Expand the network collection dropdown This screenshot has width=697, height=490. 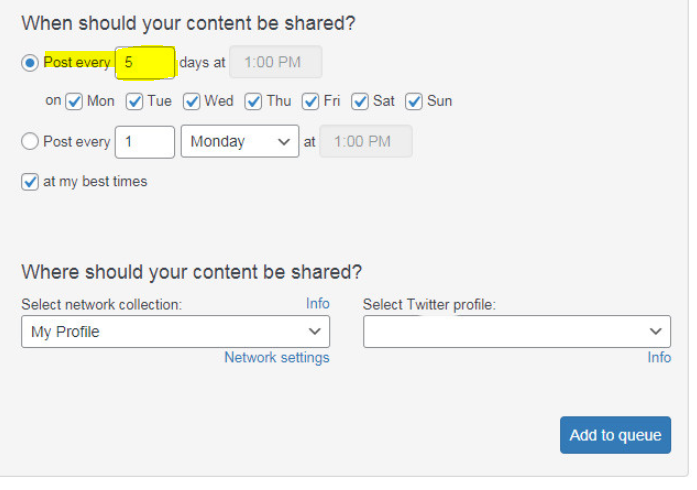click(x=175, y=332)
